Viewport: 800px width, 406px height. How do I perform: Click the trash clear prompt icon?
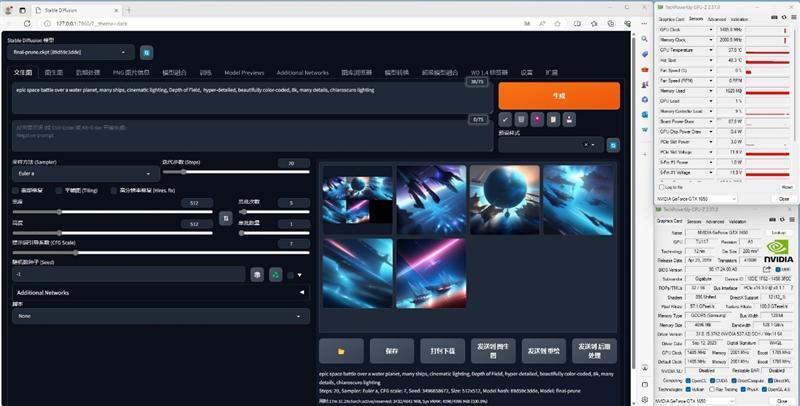(x=522, y=119)
